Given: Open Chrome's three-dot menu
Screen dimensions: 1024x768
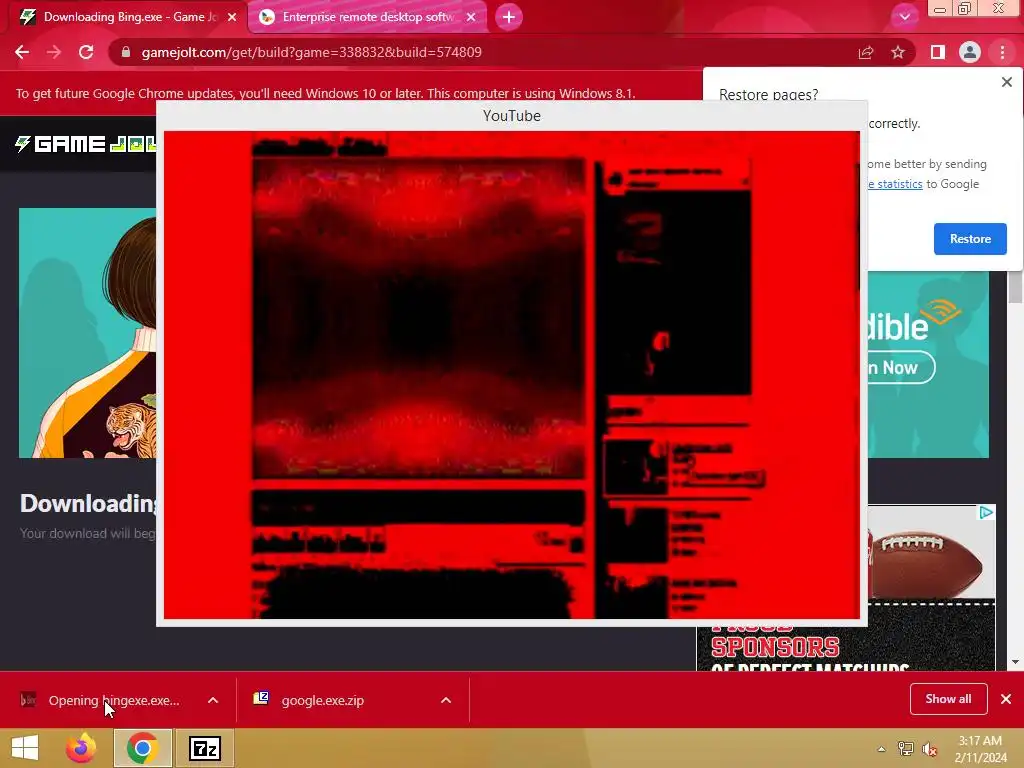Looking at the screenshot, I should [x=1002, y=52].
